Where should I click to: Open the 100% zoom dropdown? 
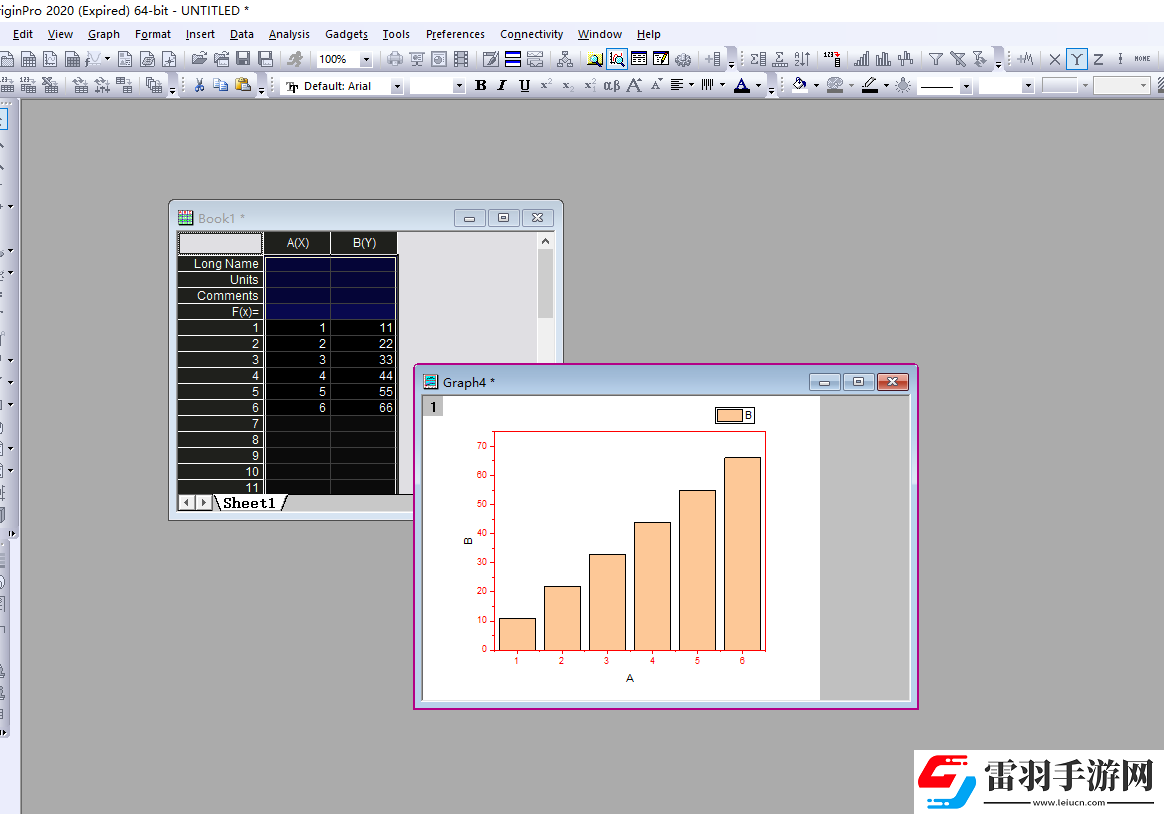[x=365, y=60]
